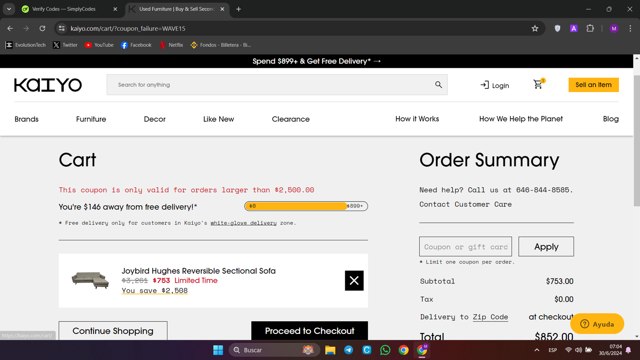
Task: Click the shield extension icon
Action: click(557, 28)
